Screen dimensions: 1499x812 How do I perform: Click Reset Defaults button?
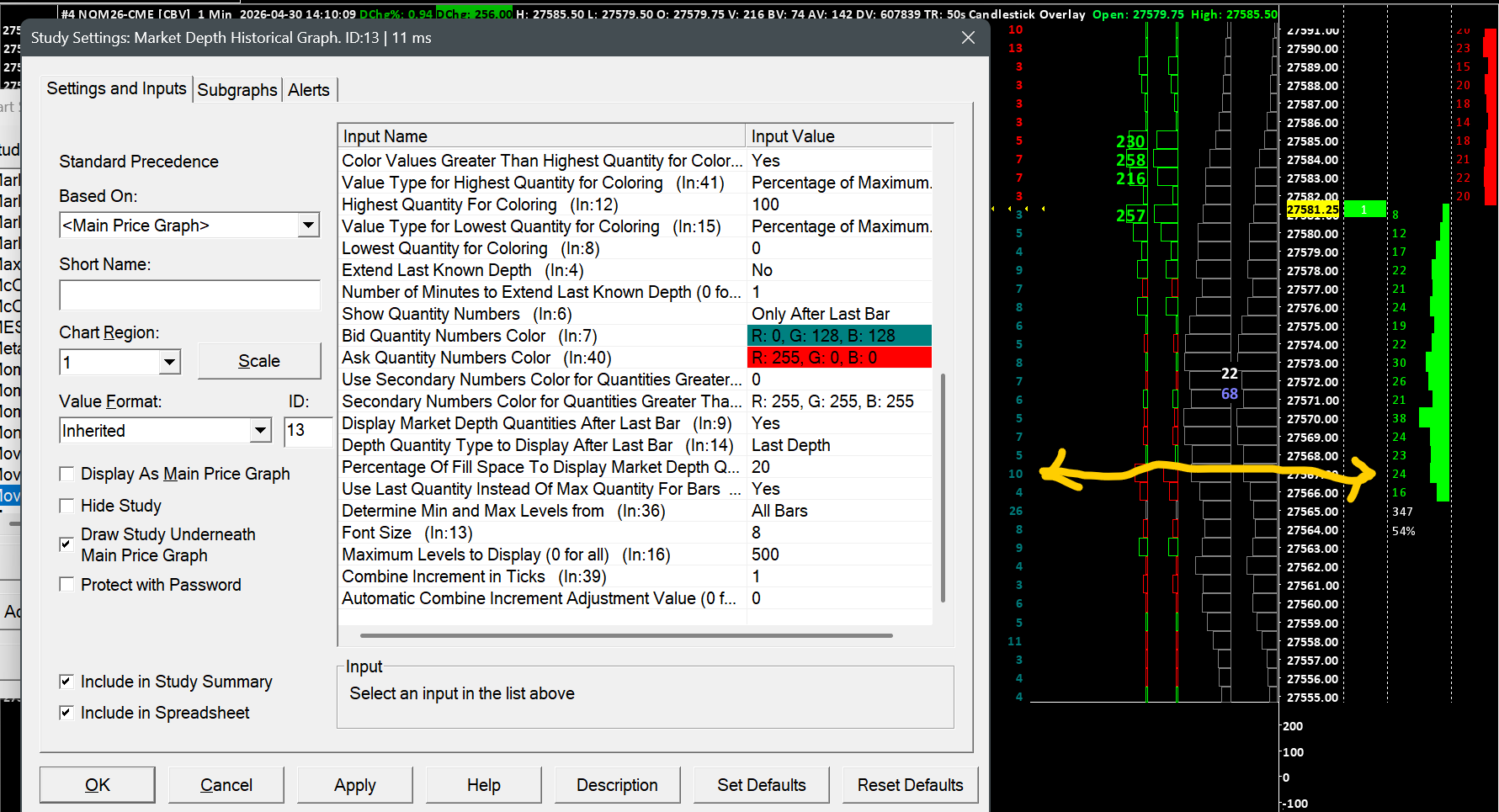point(911,785)
